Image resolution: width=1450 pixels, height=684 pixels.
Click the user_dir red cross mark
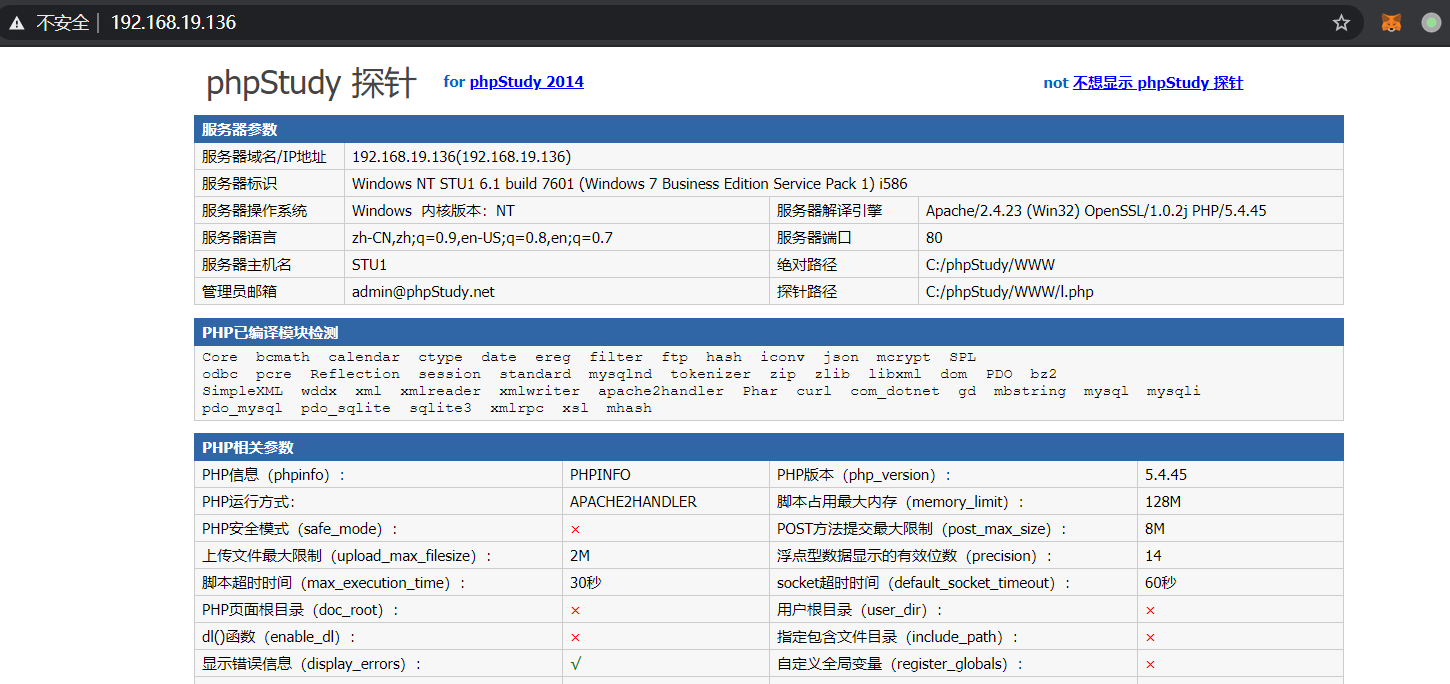(1150, 610)
